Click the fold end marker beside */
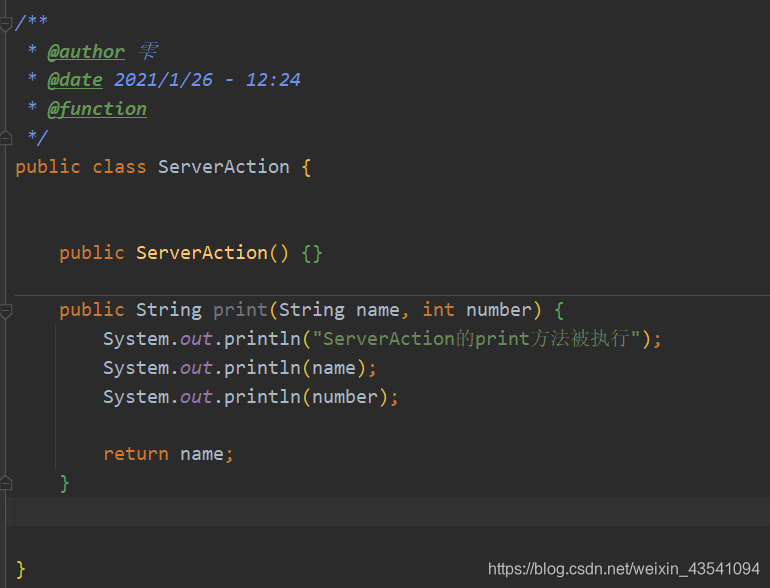This screenshot has height=588, width=770. [5, 138]
